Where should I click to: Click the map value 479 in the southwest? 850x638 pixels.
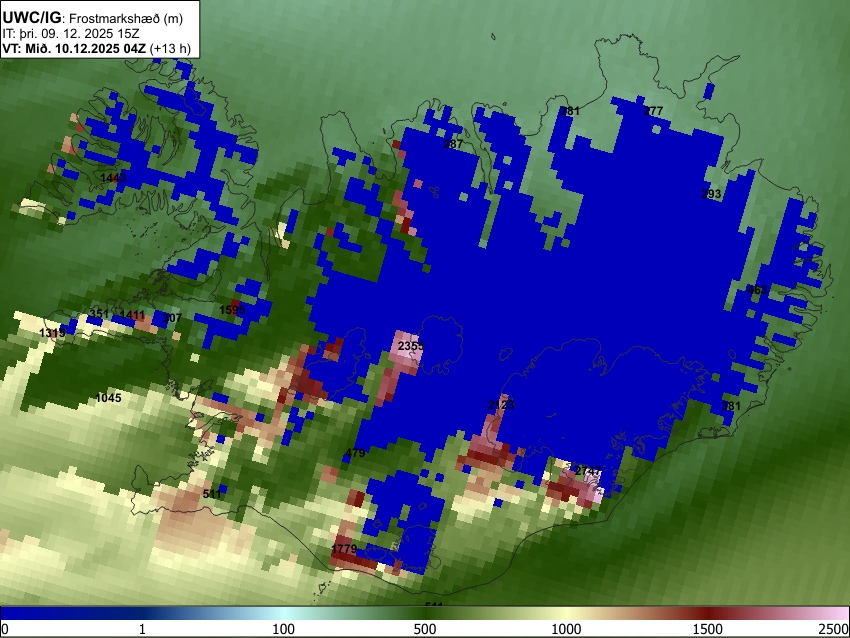tap(355, 453)
